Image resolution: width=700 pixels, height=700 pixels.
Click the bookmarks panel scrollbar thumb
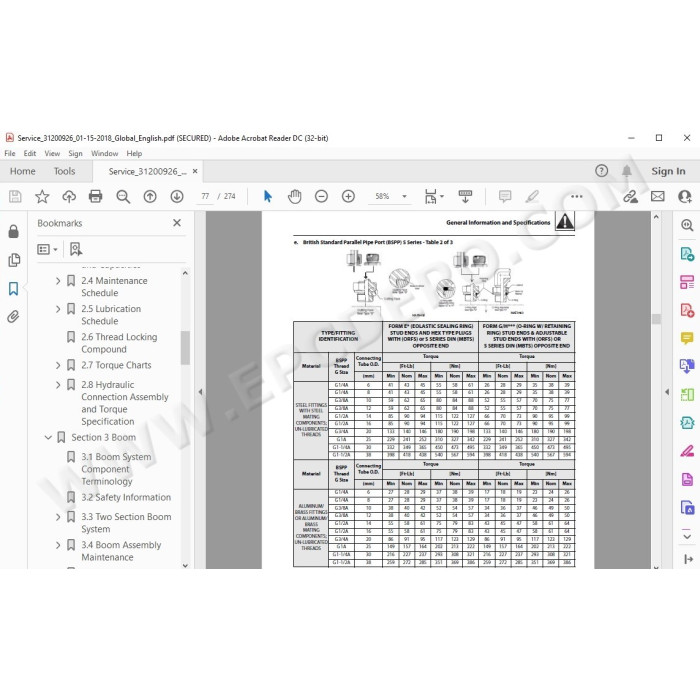185,348
